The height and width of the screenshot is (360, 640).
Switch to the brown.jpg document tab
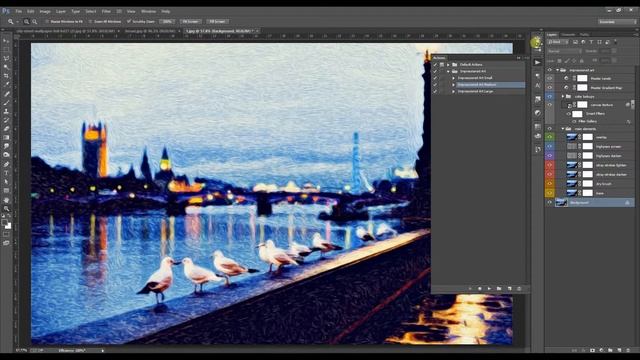(x=150, y=31)
